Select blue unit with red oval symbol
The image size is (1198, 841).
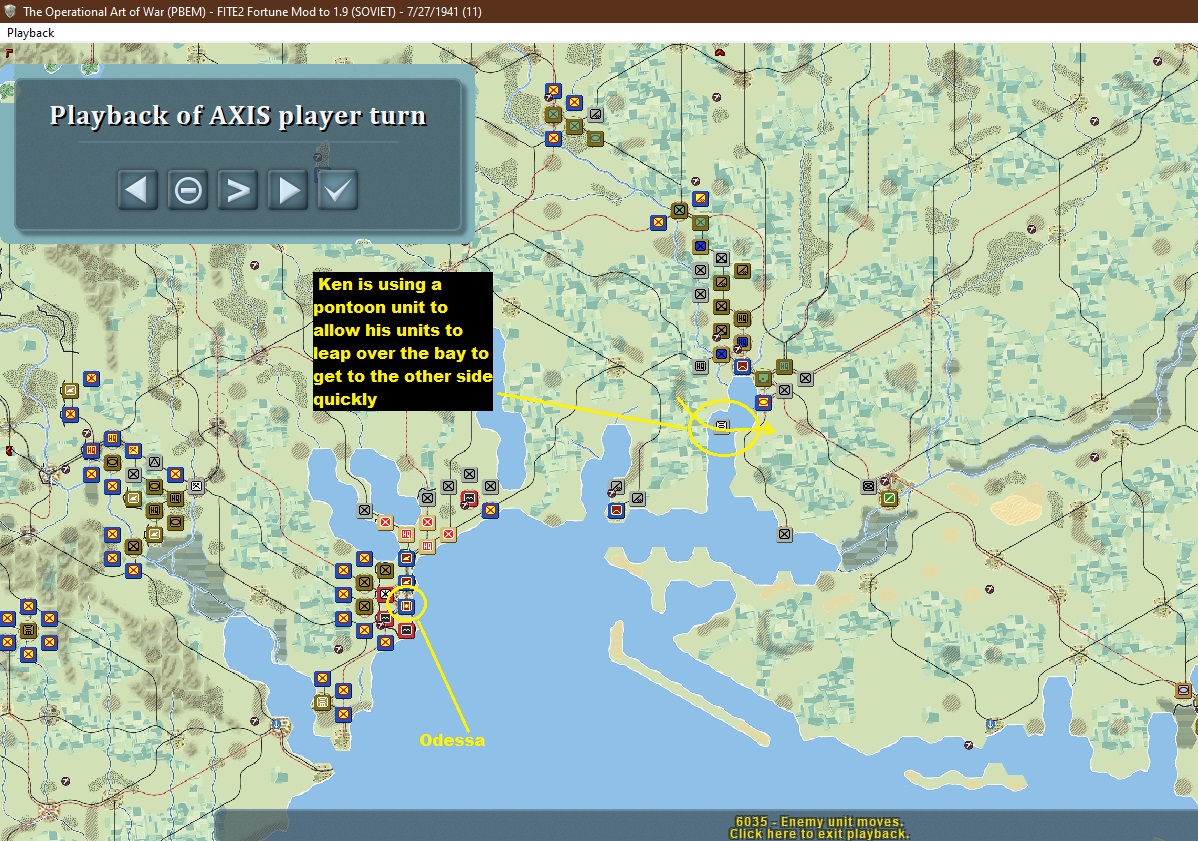(763, 402)
